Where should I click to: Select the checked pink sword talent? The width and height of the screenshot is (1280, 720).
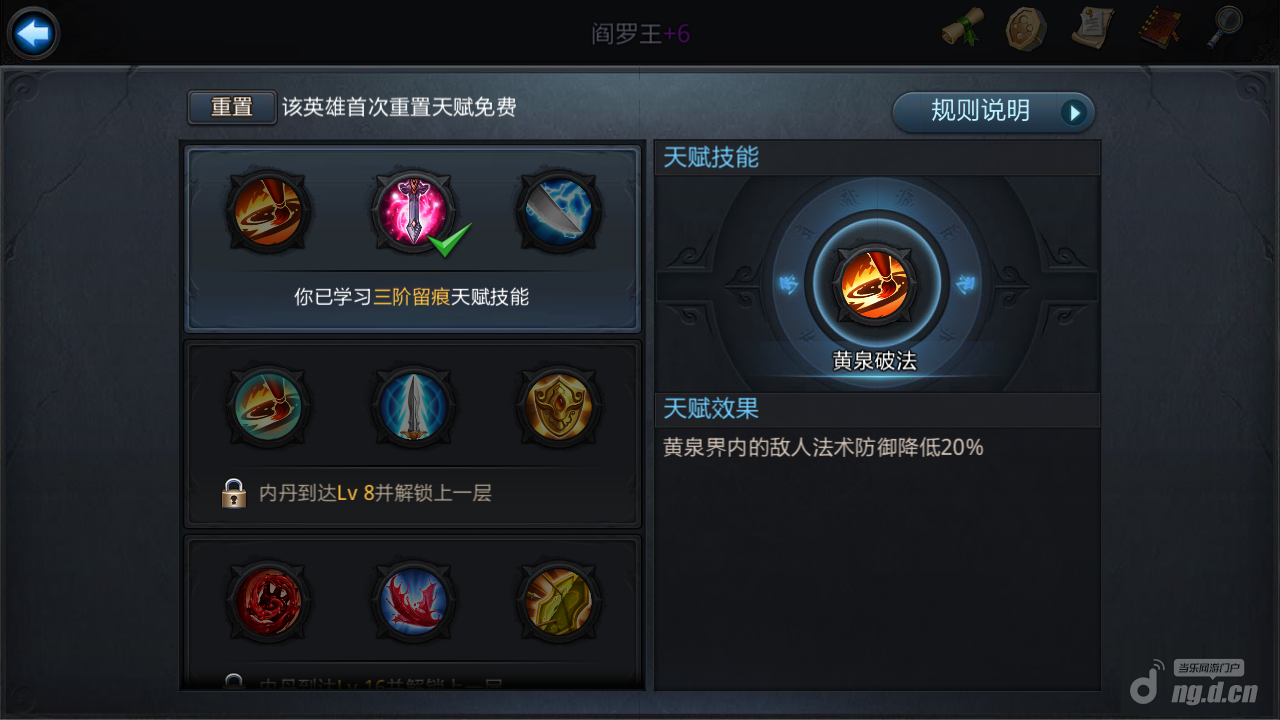414,212
